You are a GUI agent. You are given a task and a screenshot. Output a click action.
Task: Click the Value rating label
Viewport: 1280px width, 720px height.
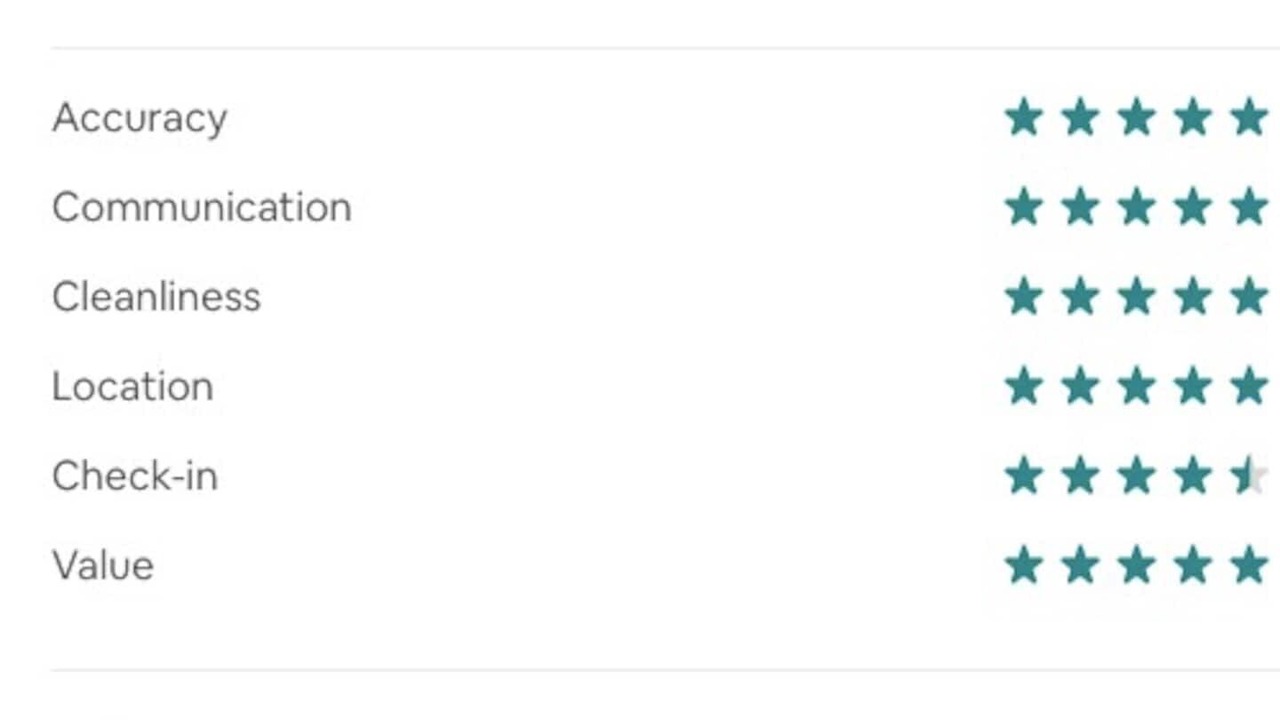[103, 566]
